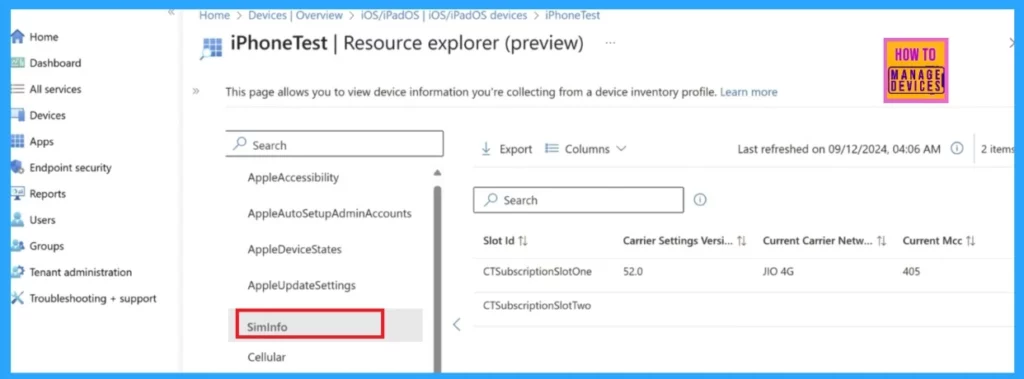1024x379 pixels.
Task: Select the AppleDeviceStates category
Action: pos(295,250)
